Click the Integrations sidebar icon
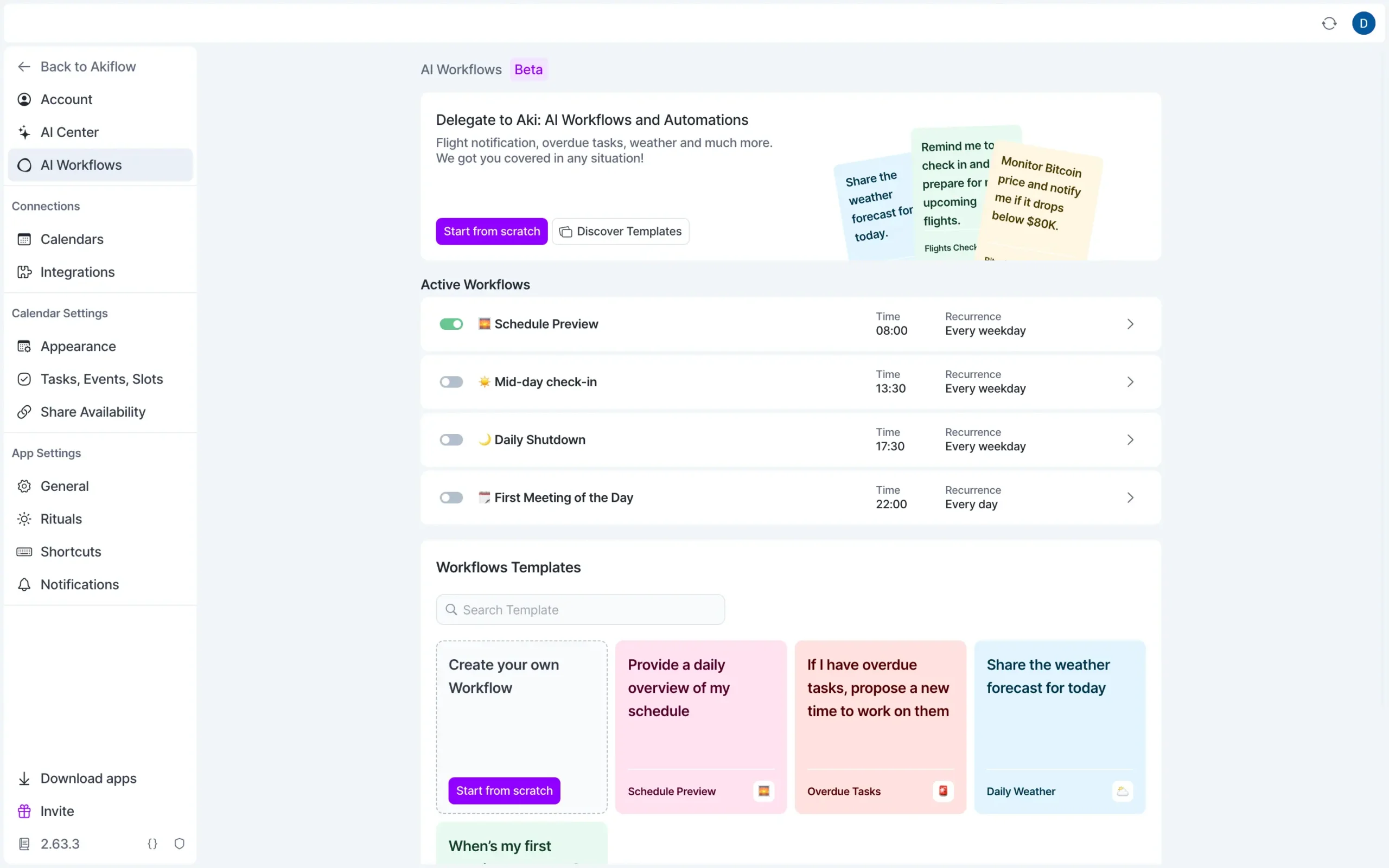Viewport: 1389px width, 868px height. click(24, 272)
